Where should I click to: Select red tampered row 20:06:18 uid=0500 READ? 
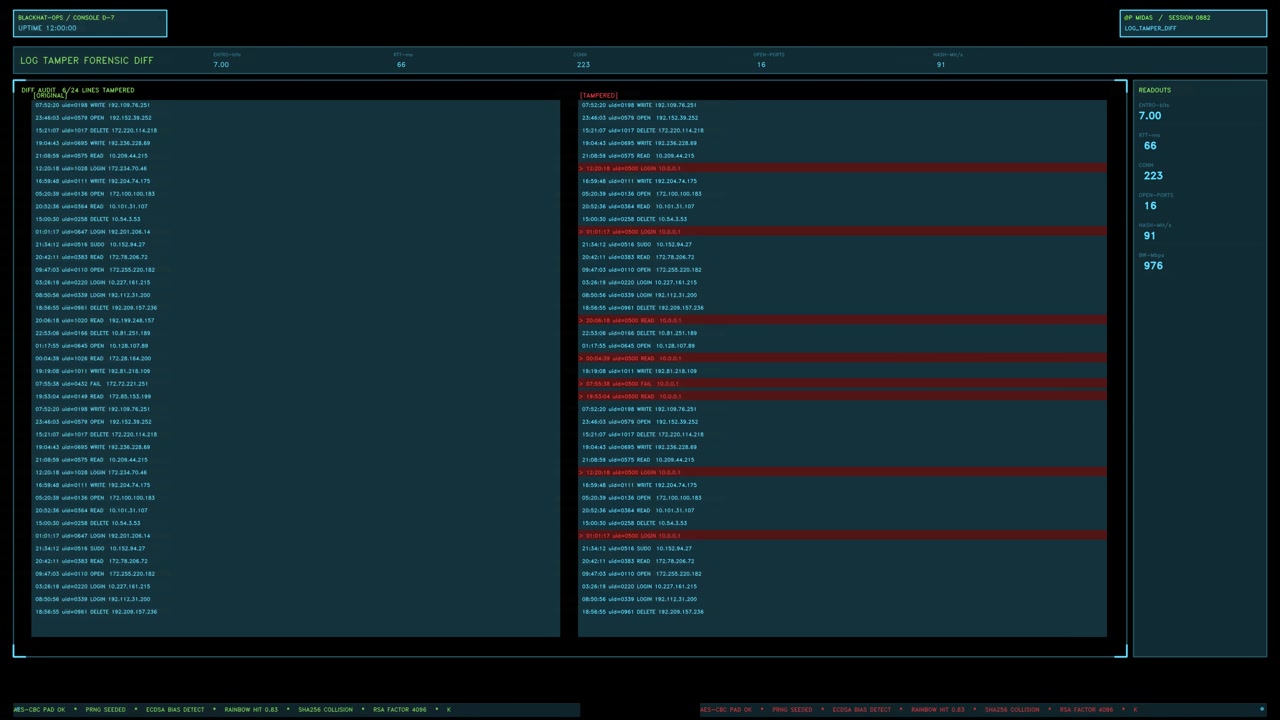(x=842, y=321)
